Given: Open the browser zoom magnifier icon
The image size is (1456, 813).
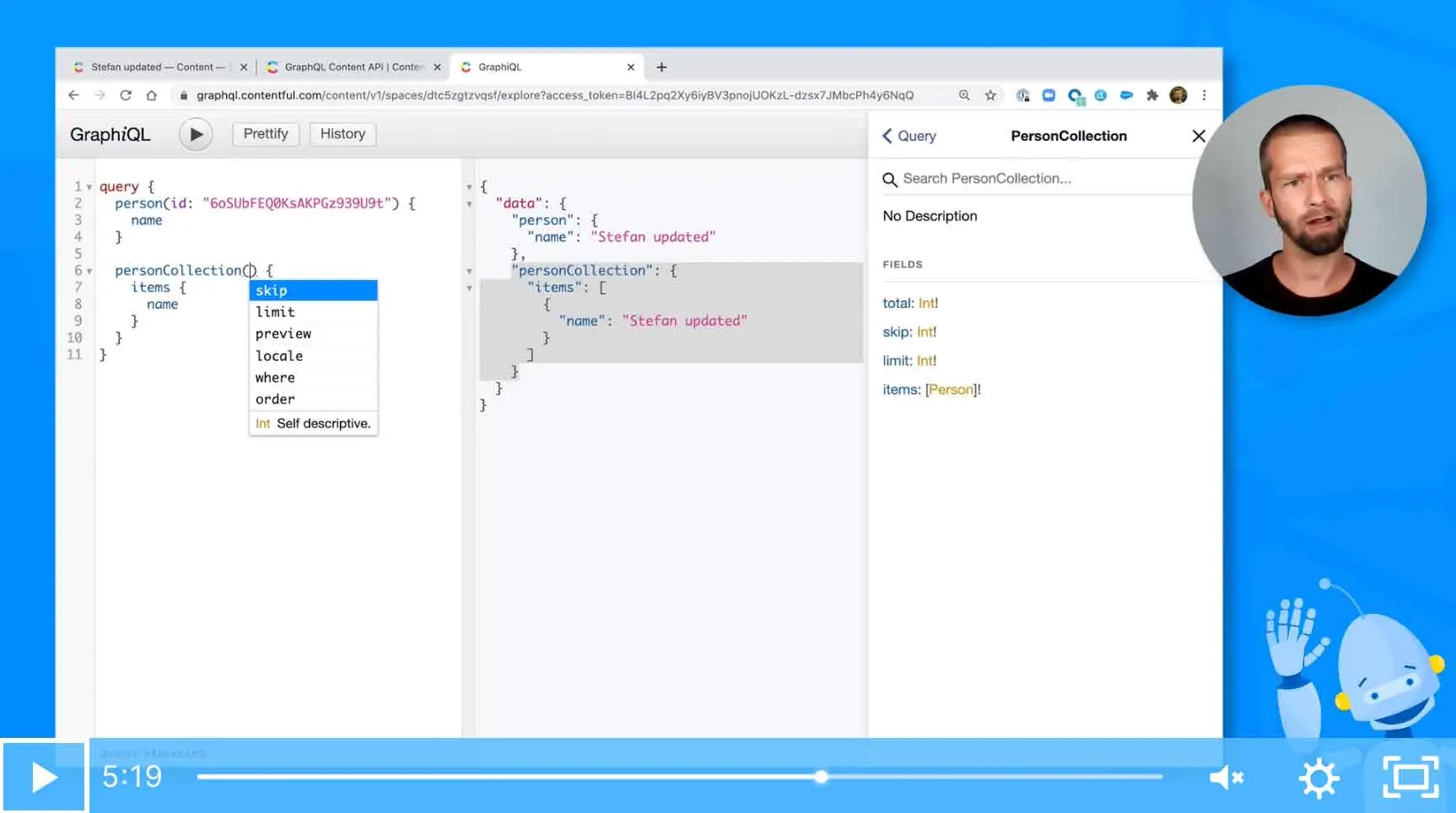Looking at the screenshot, I should 964,95.
